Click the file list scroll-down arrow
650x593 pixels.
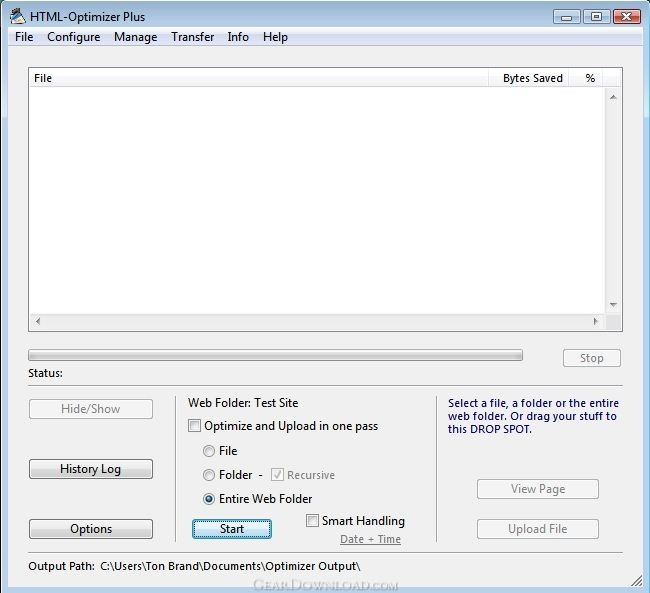tap(613, 305)
